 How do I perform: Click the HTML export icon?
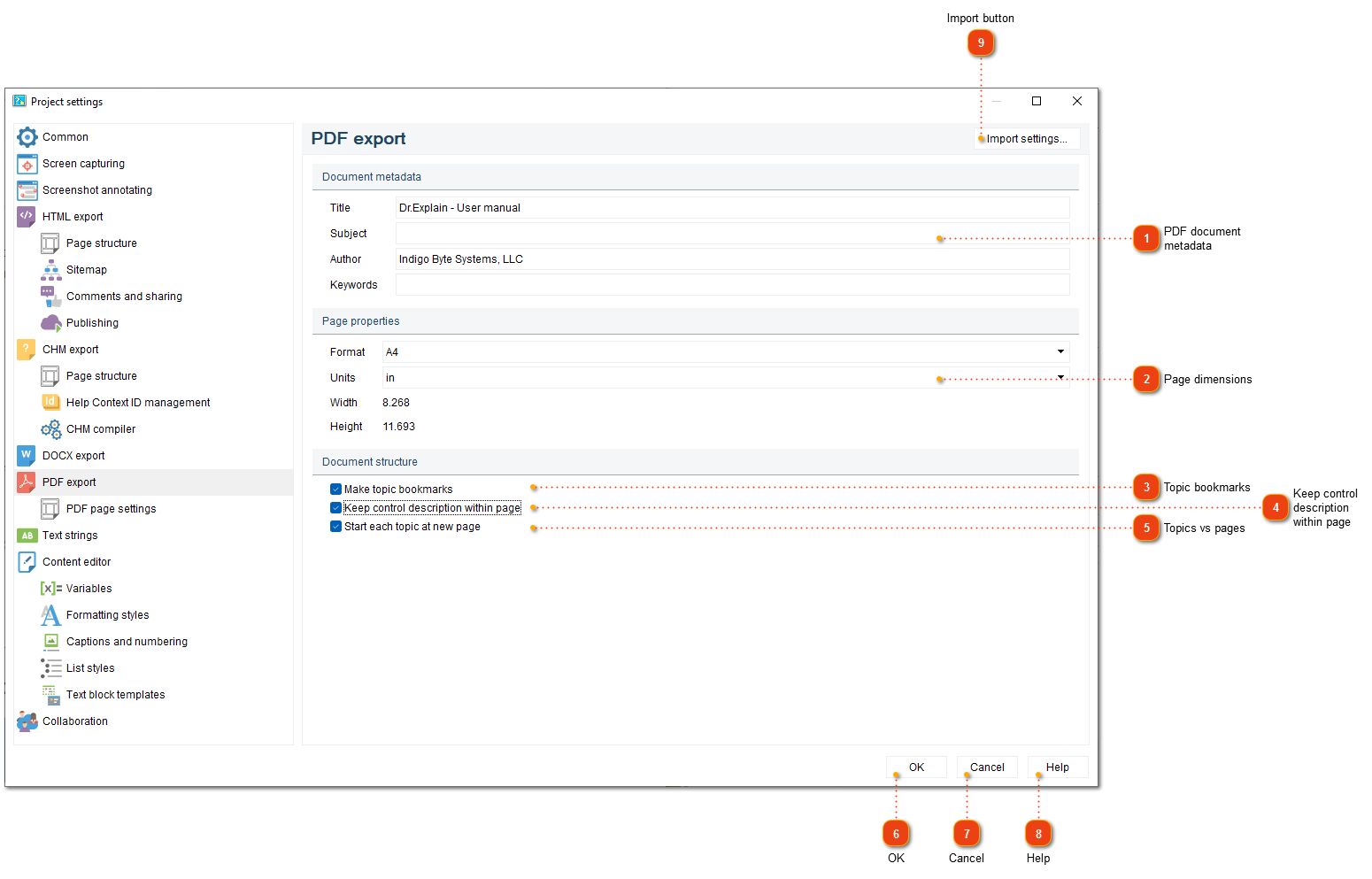pos(27,216)
